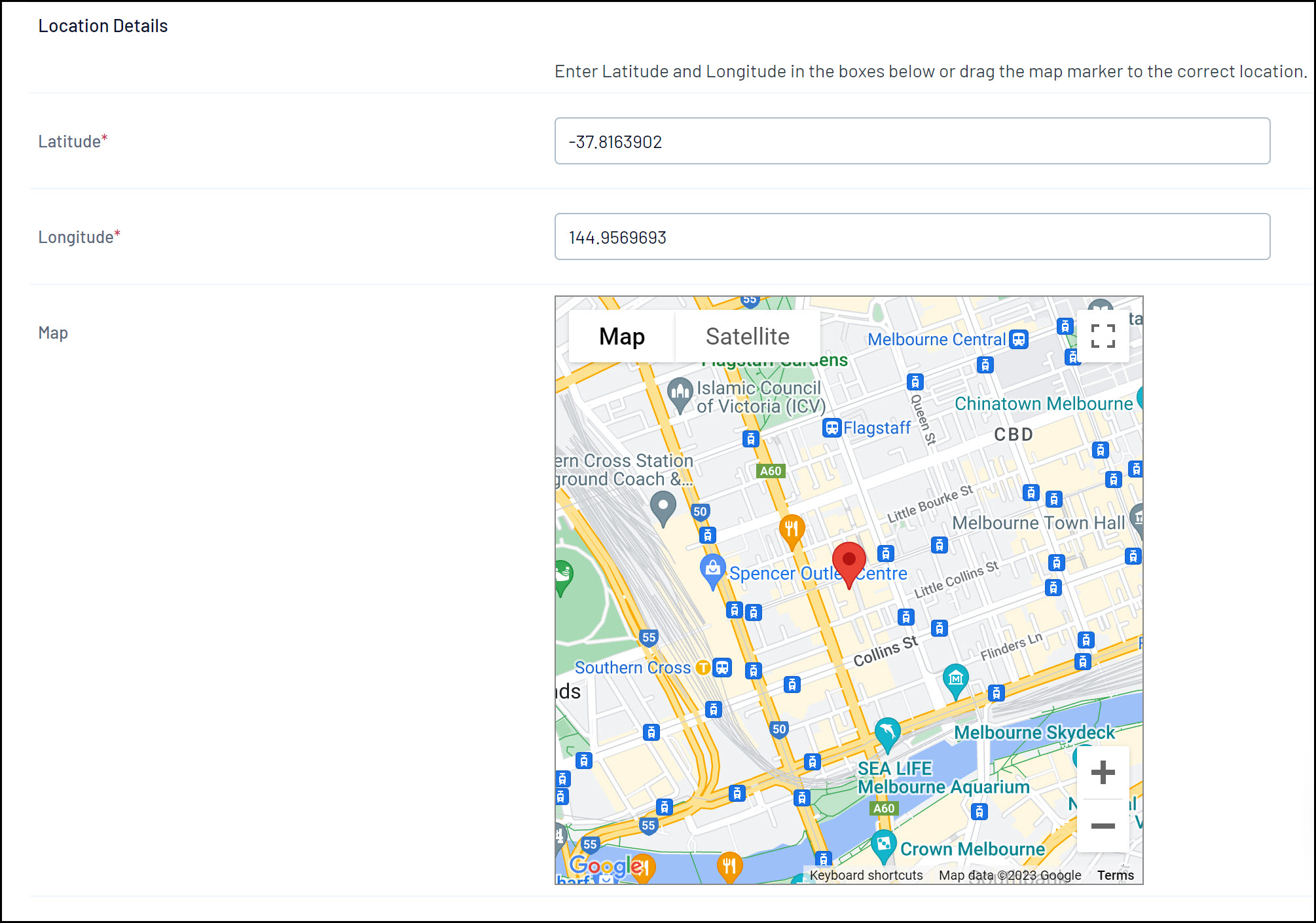Click the Google logo on the map
1316x923 pixels.
[600, 866]
